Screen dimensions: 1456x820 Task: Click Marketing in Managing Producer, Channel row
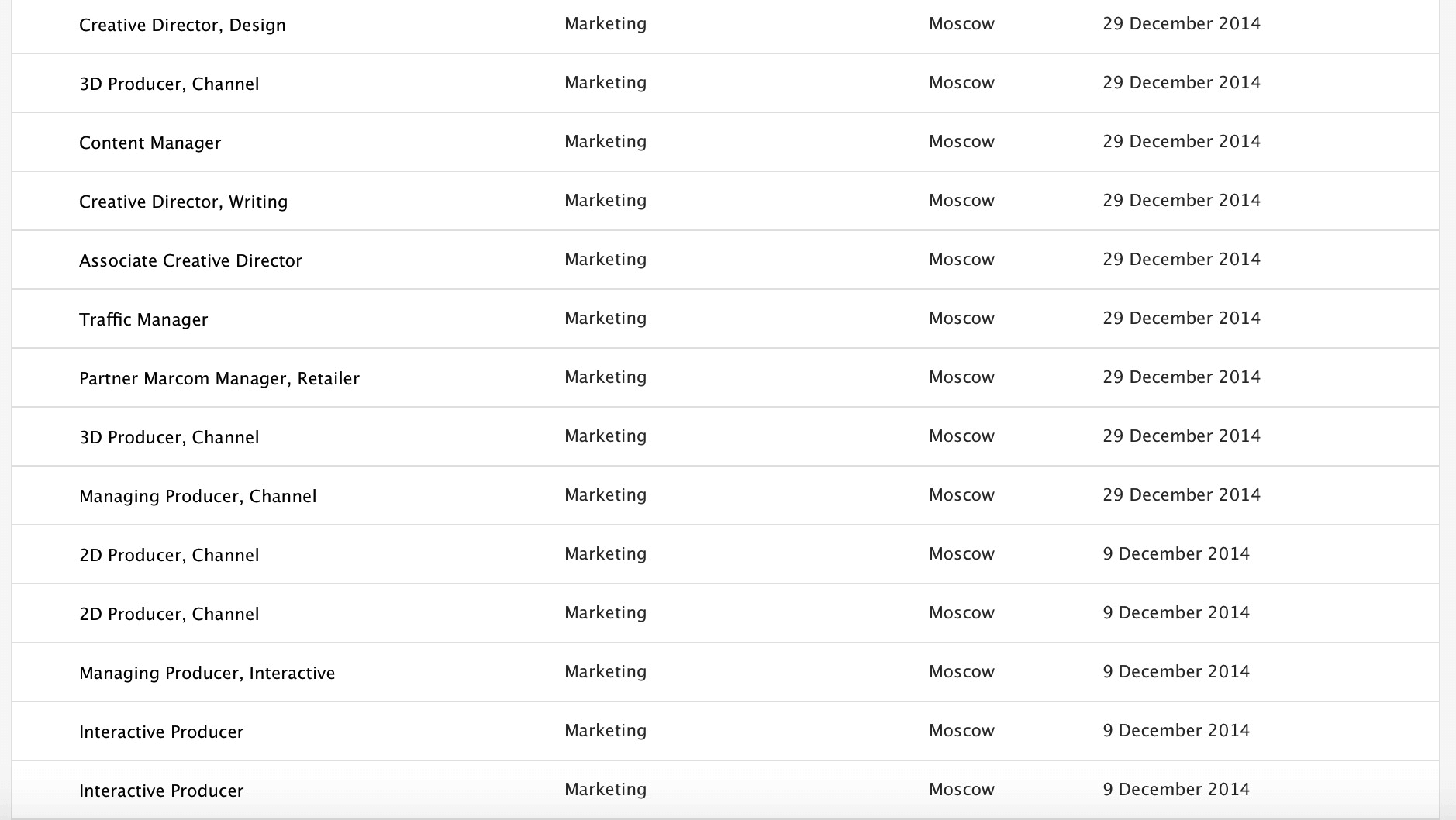(606, 494)
